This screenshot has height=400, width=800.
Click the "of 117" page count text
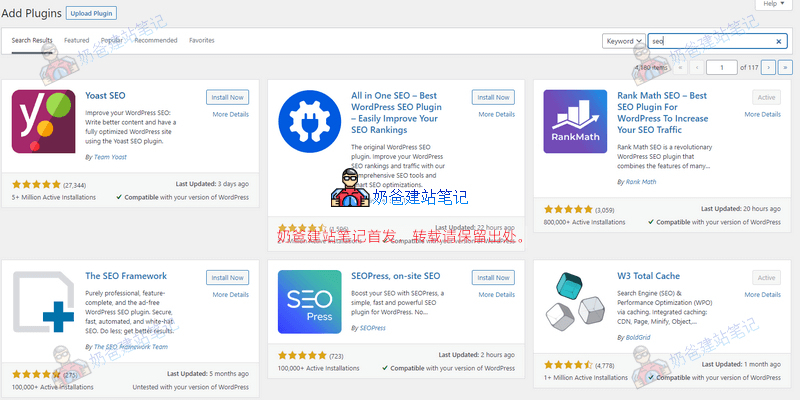(x=749, y=67)
